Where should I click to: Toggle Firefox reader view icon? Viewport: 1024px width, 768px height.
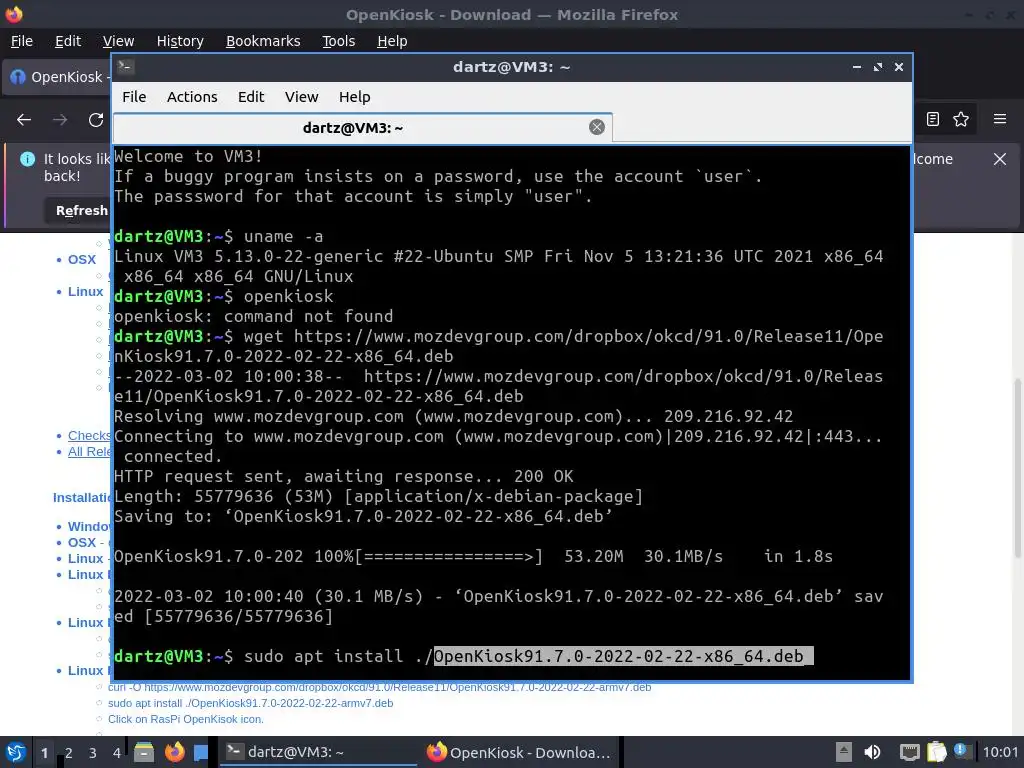pyautogui.click(x=933, y=119)
